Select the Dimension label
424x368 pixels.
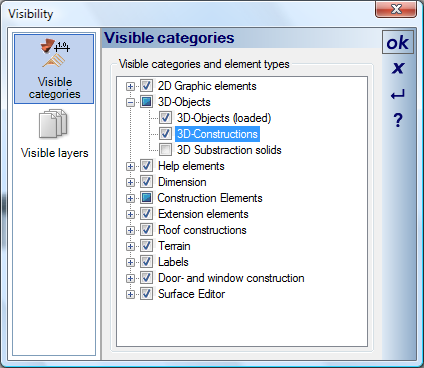(x=182, y=182)
